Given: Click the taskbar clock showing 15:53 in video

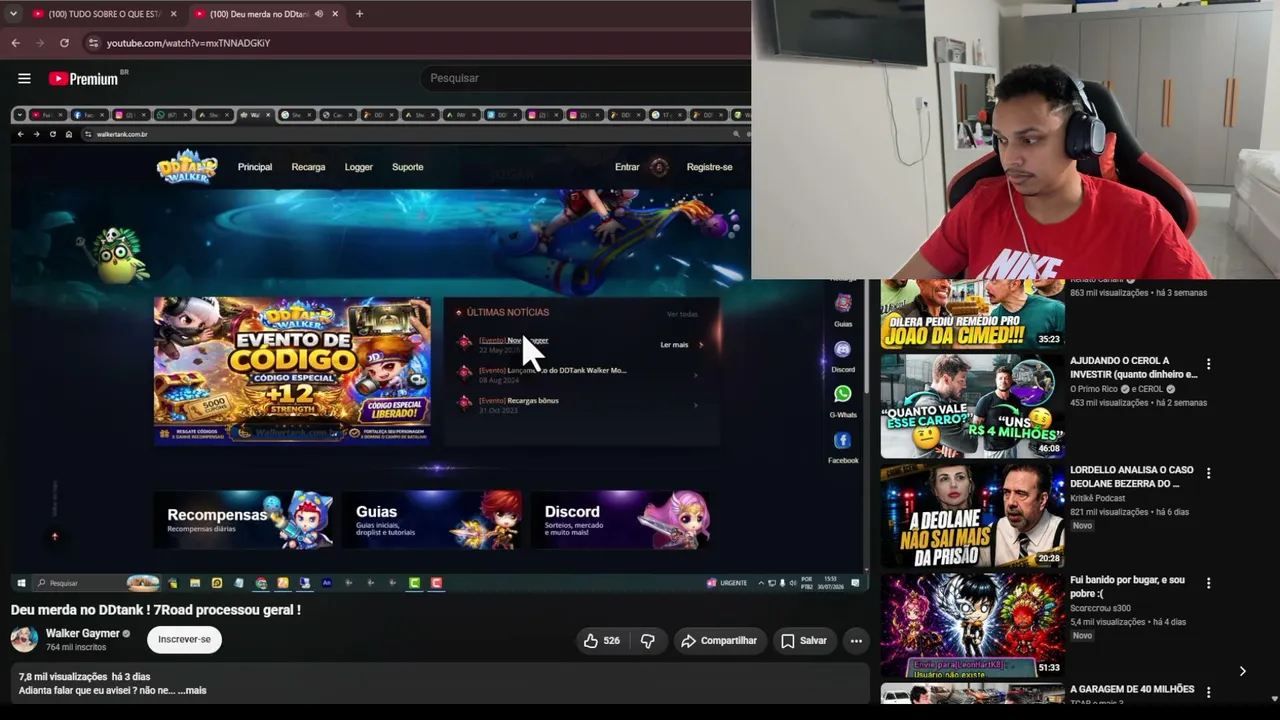Looking at the screenshot, I should coord(832,583).
